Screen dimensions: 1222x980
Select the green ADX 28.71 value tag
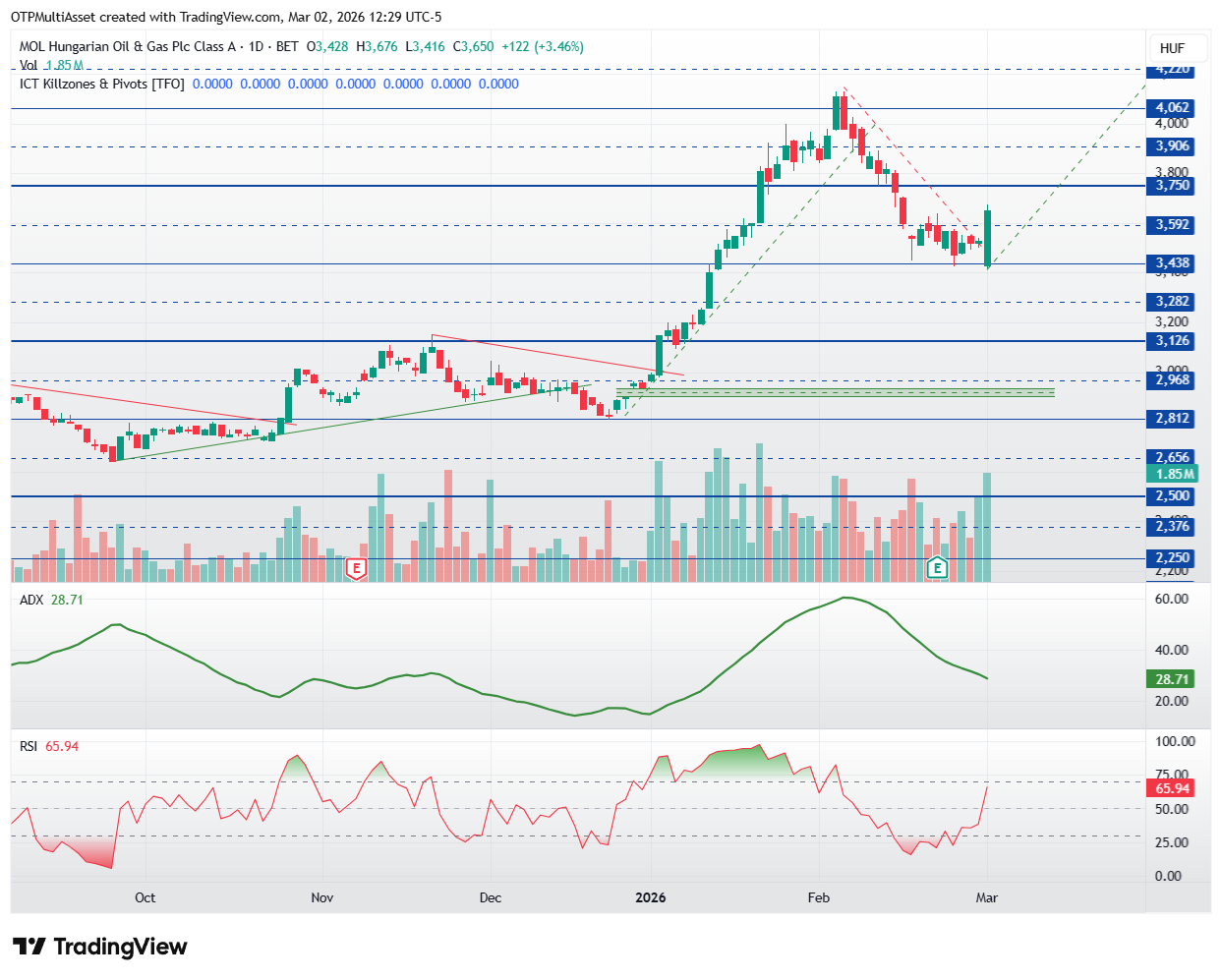(x=1172, y=679)
